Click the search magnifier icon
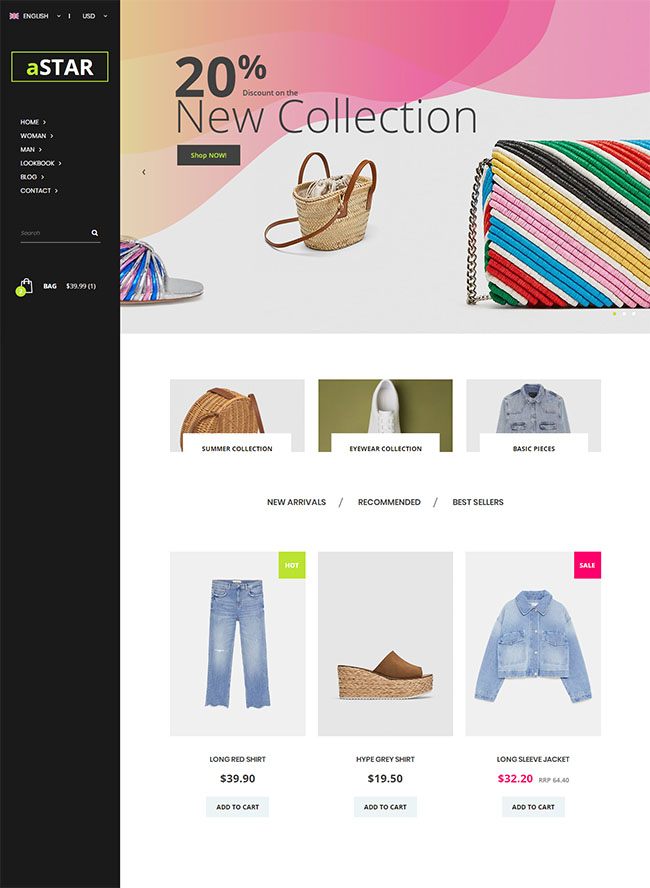The width and height of the screenshot is (650, 888). click(95, 233)
